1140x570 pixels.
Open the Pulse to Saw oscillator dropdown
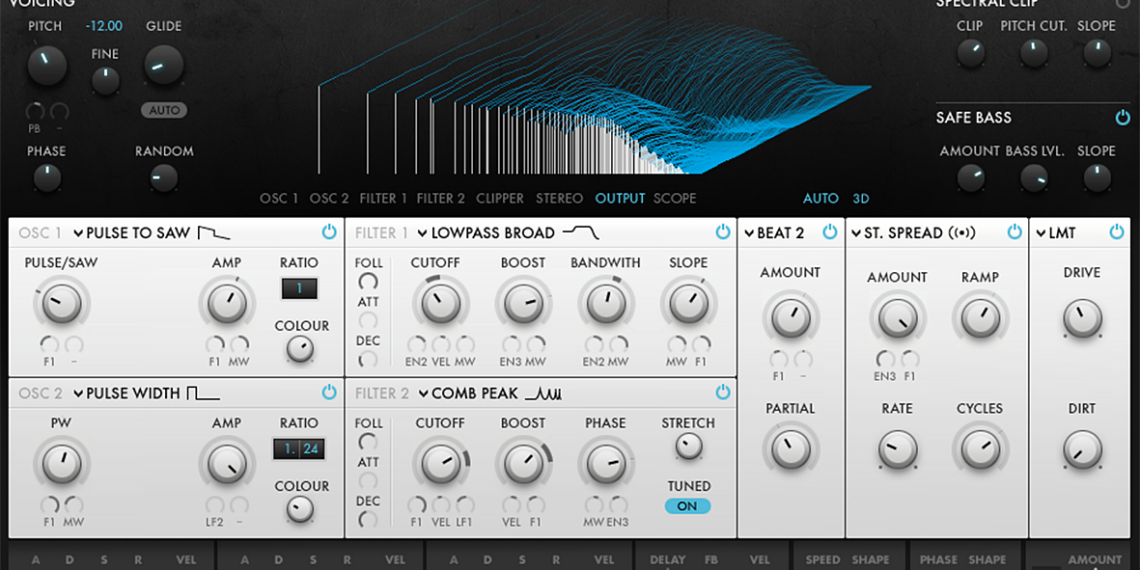(78, 234)
